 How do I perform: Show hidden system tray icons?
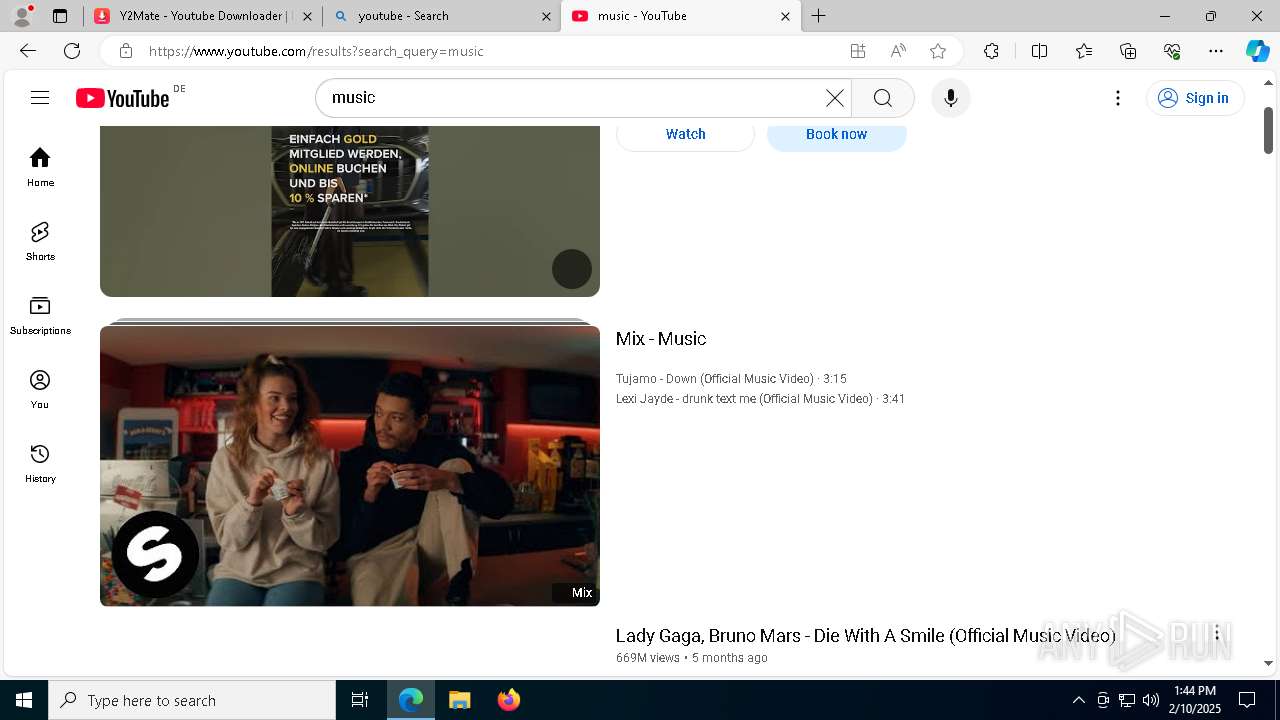(1078, 700)
